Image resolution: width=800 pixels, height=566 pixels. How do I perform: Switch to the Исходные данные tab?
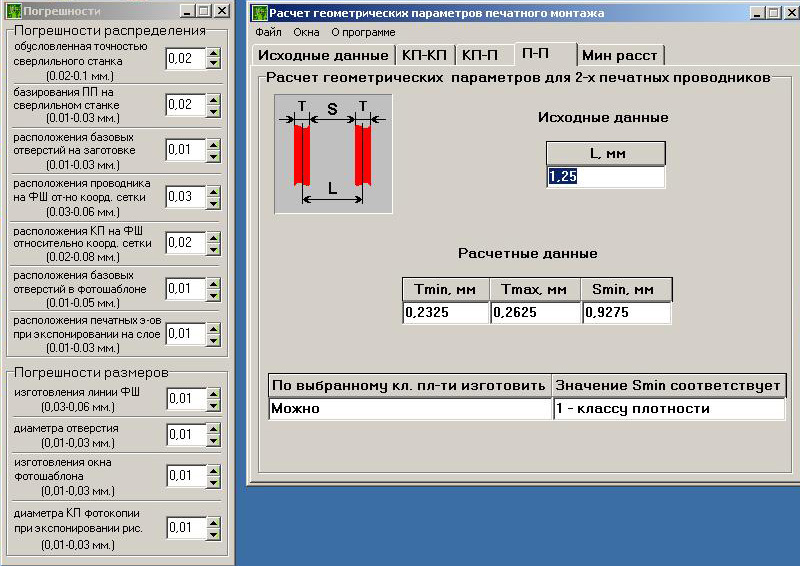pos(323,55)
